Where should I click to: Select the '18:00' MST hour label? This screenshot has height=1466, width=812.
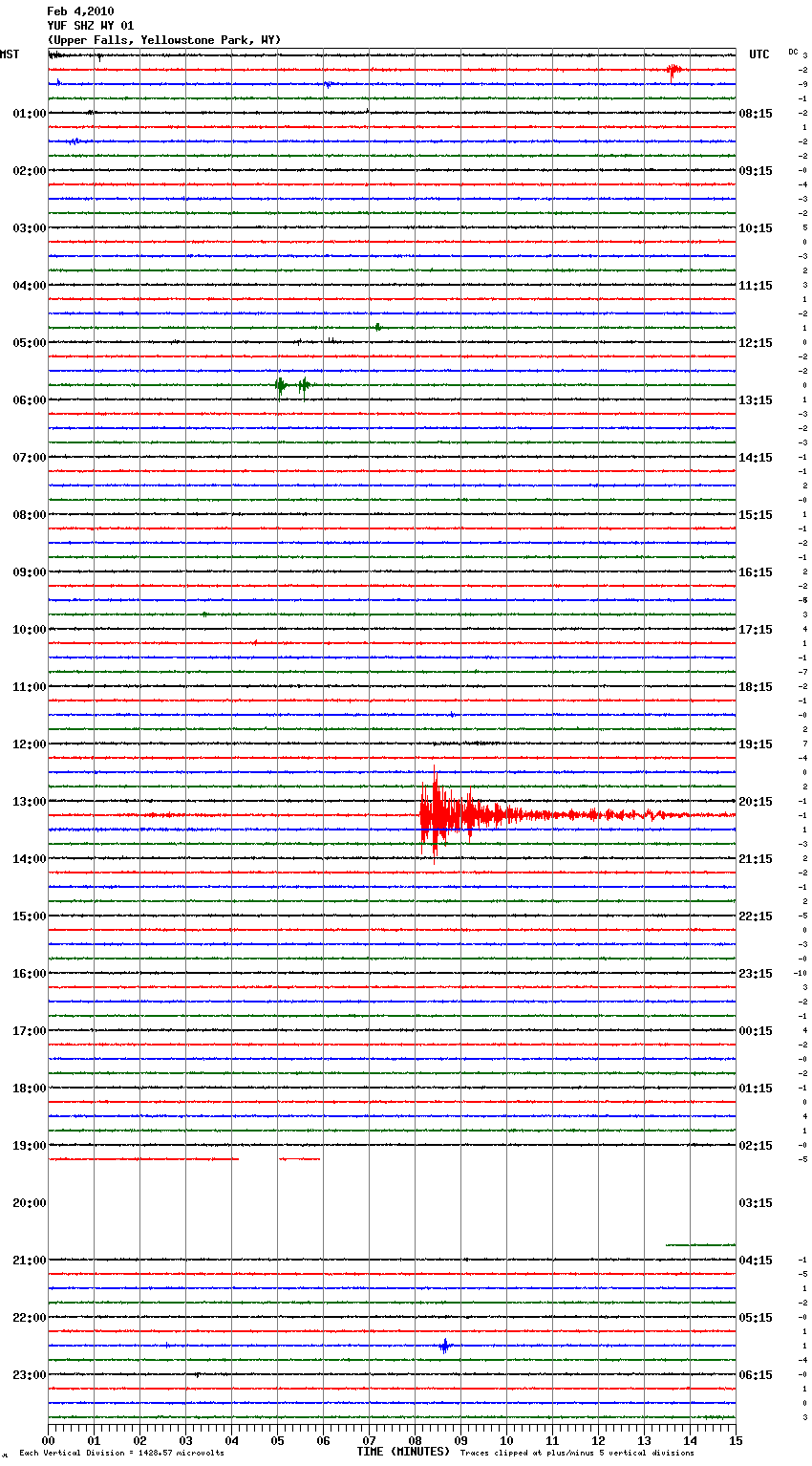(x=29, y=1089)
